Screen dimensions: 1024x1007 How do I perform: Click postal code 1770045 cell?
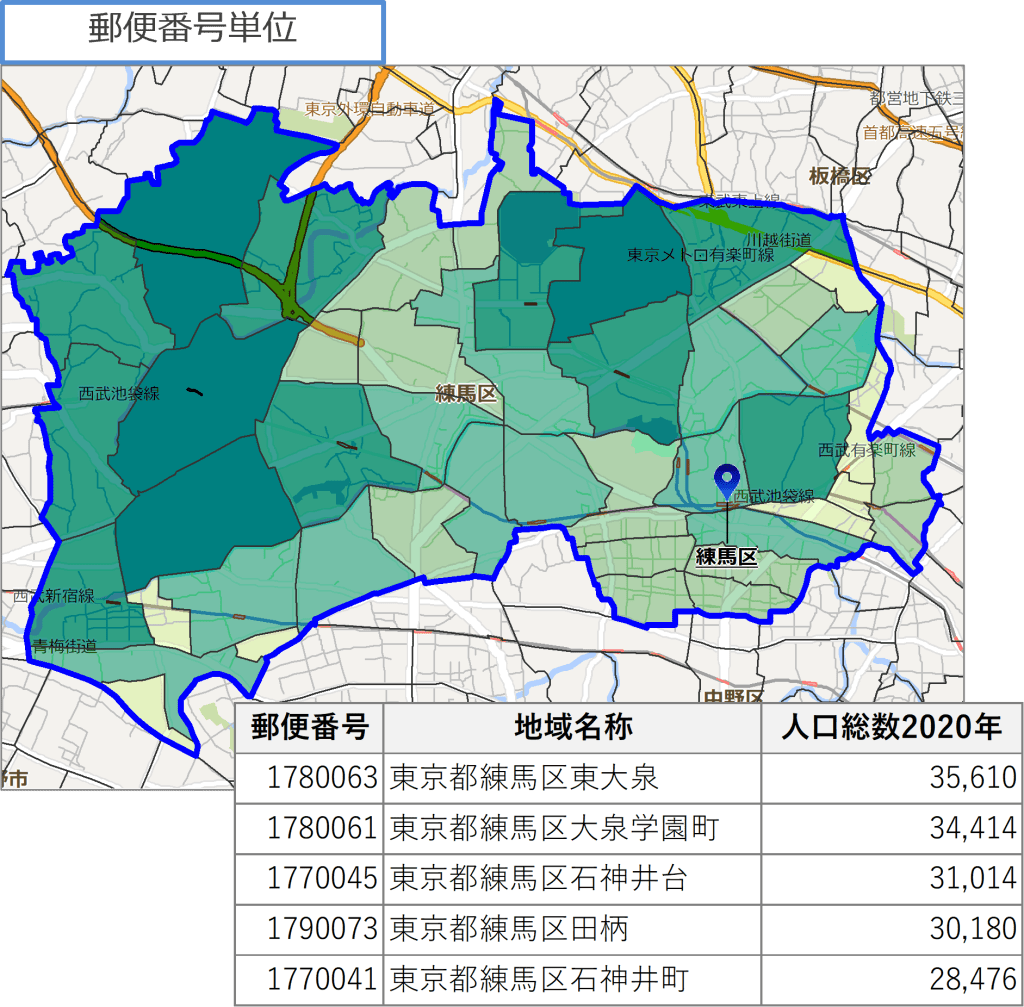pos(310,878)
